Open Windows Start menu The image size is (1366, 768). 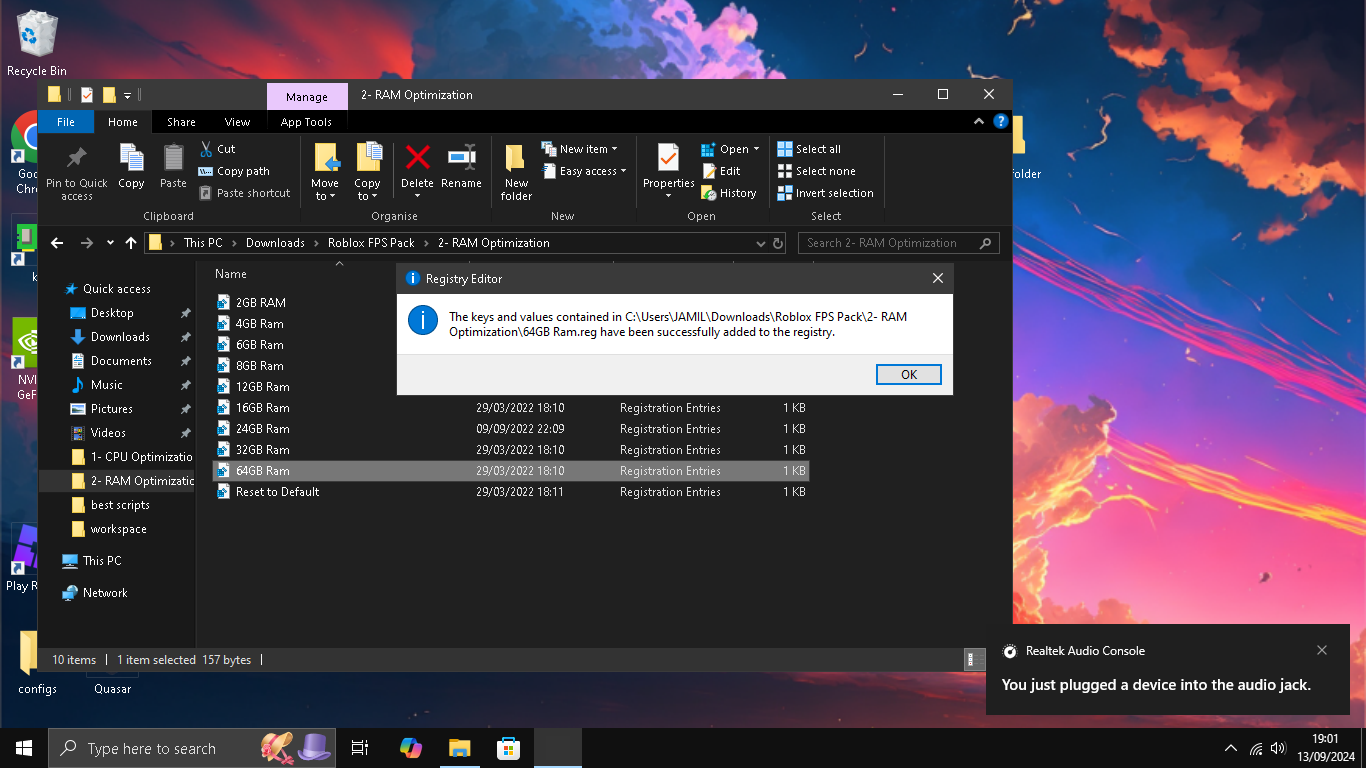(24, 748)
